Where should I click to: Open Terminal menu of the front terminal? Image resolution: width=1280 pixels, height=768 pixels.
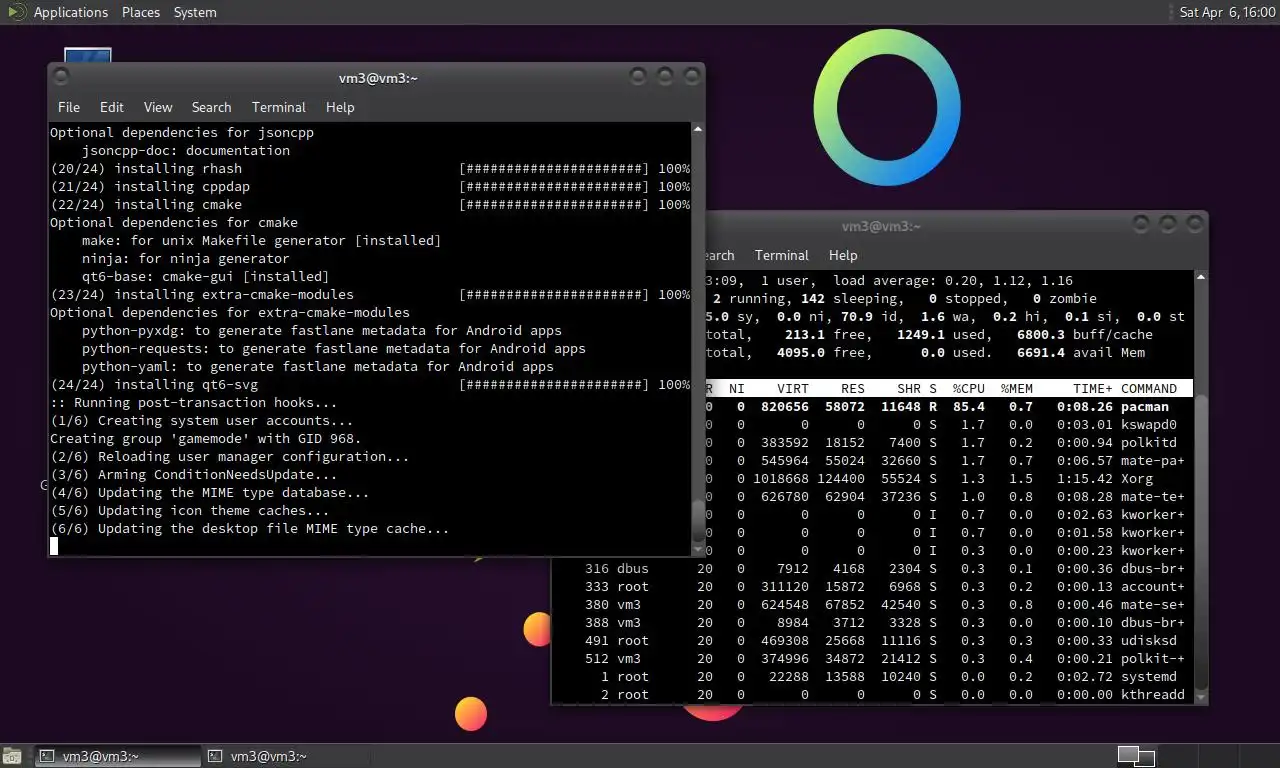(x=279, y=107)
